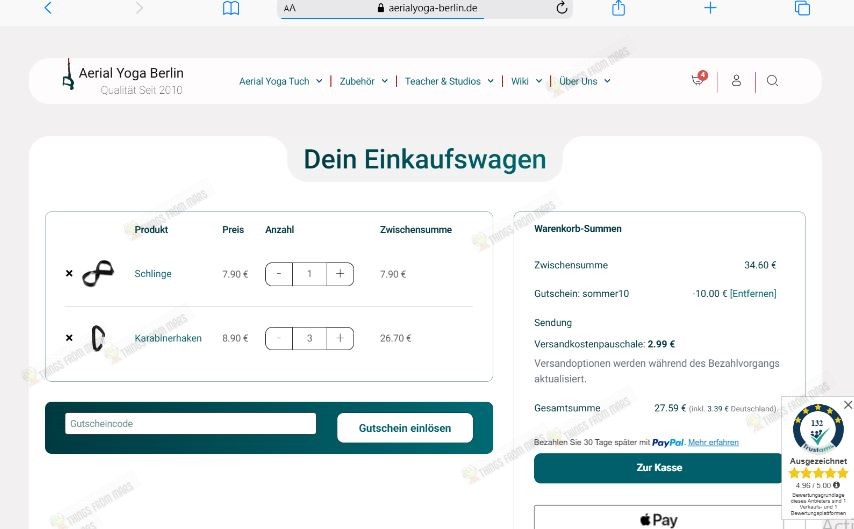Click the Gesamtsumme 27.59 € value

[x=670, y=408]
